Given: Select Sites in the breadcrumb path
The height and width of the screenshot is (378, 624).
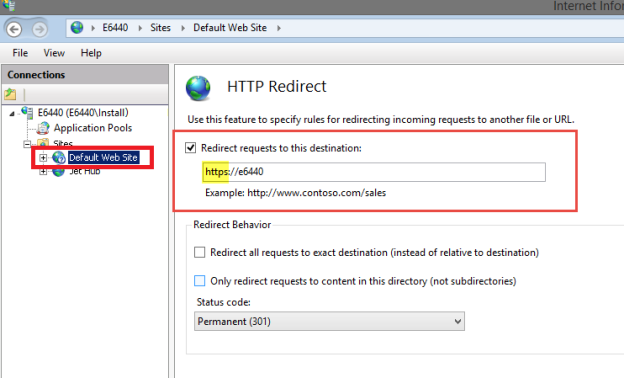Looking at the screenshot, I should tap(160, 27).
